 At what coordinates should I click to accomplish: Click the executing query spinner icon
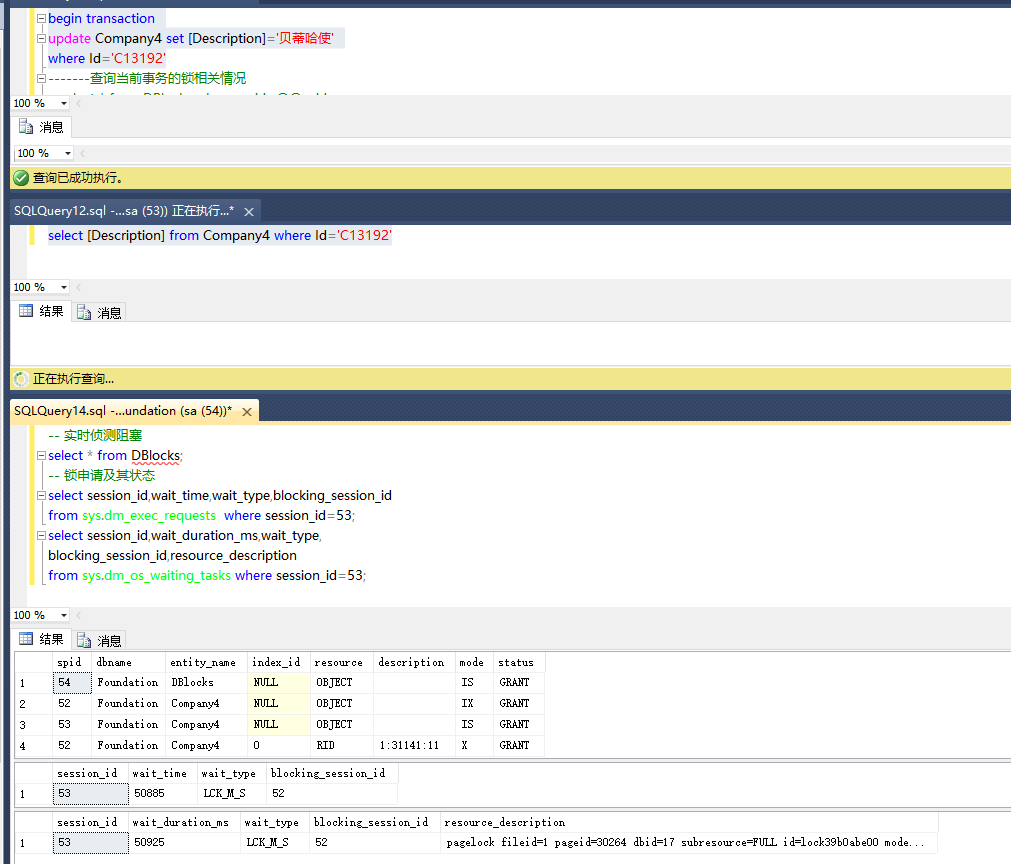coord(21,379)
